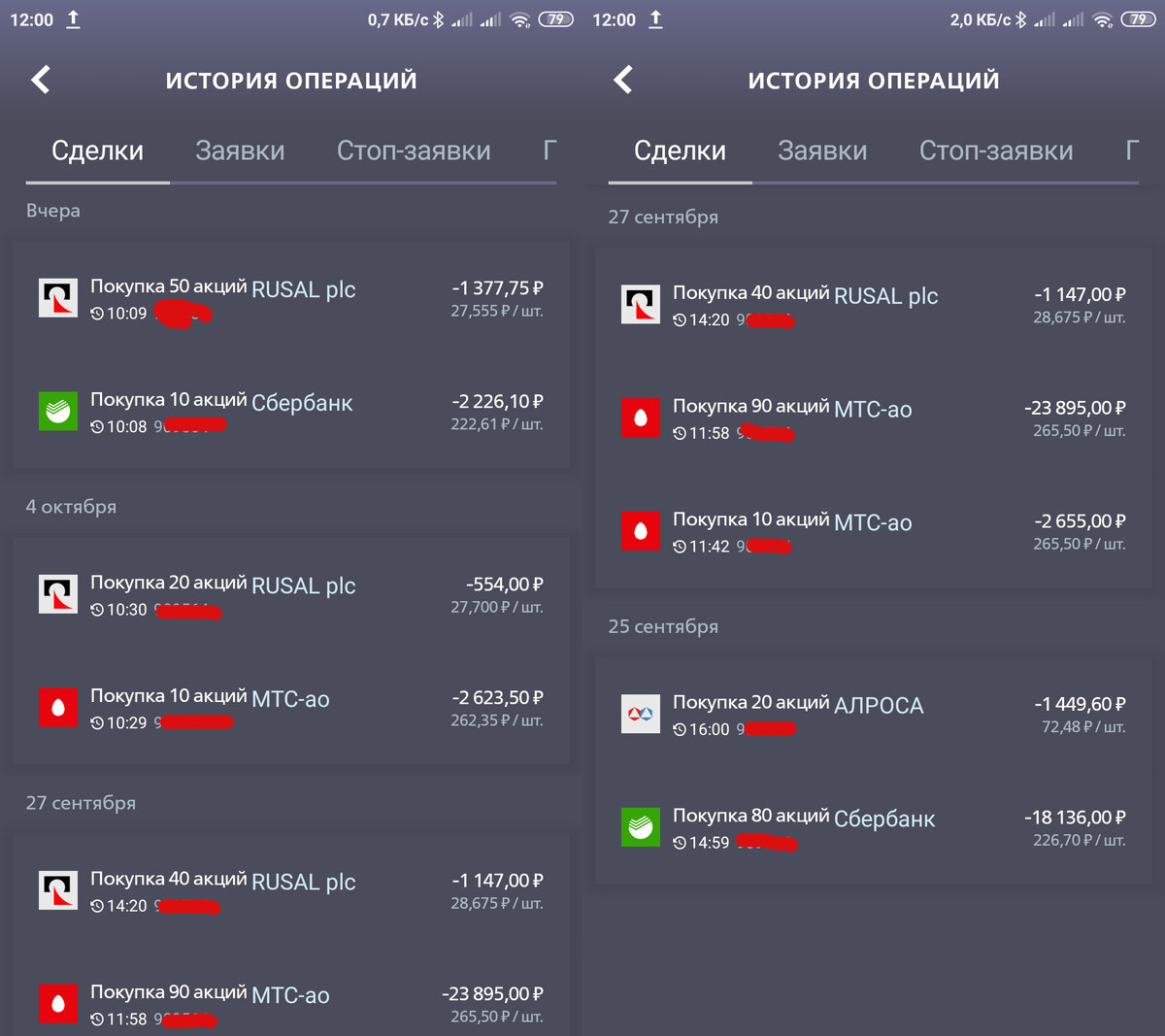Tap the back arrow on the left screenshot

point(41,80)
